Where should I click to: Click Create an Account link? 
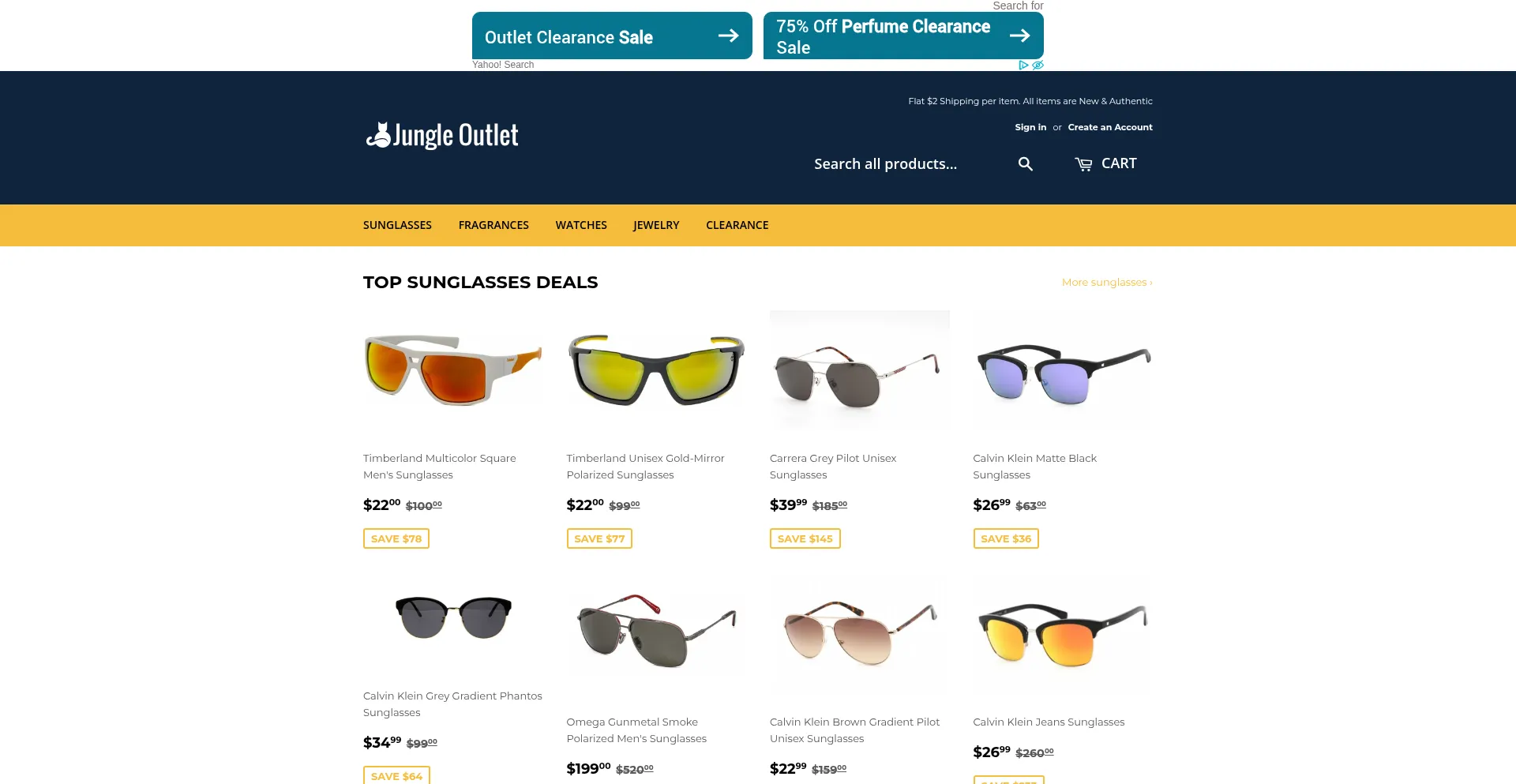point(1110,127)
